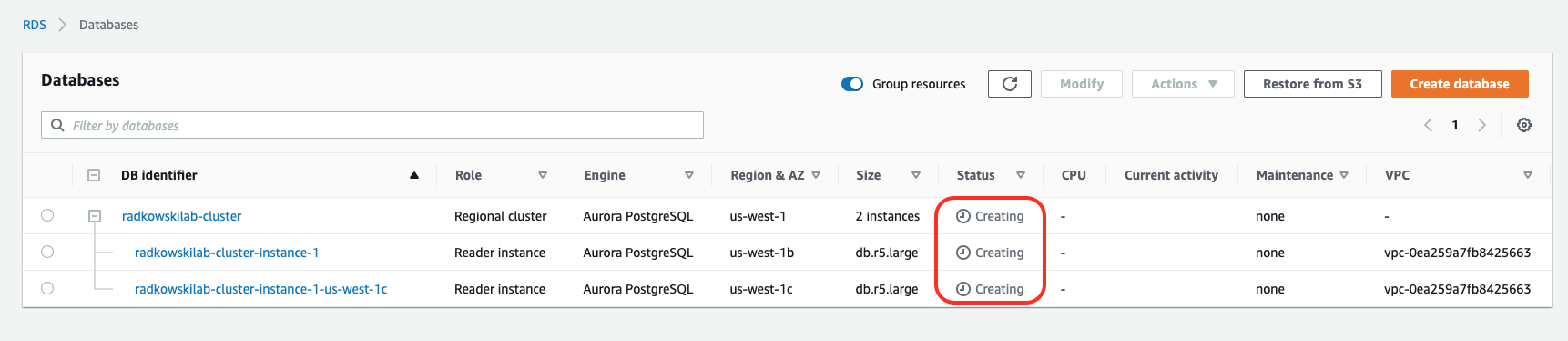1568x341 pixels.
Task: Collapse all groups via header minus icon
Action: (94, 175)
